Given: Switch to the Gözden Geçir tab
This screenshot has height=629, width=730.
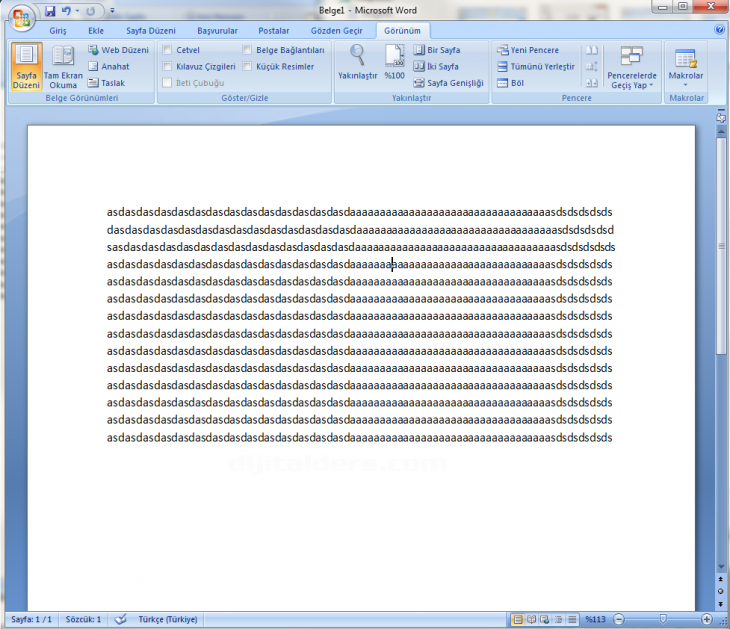Looking at the screenshot, I should 336,31.
